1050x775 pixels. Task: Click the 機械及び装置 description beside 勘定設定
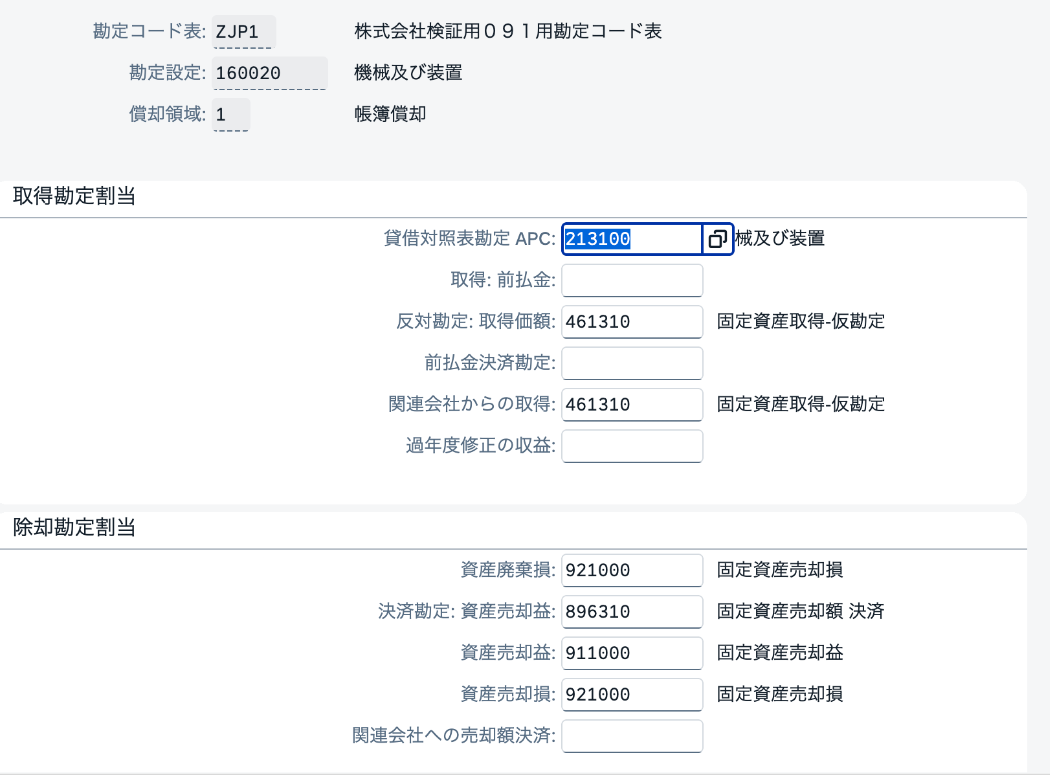point(408,73)
